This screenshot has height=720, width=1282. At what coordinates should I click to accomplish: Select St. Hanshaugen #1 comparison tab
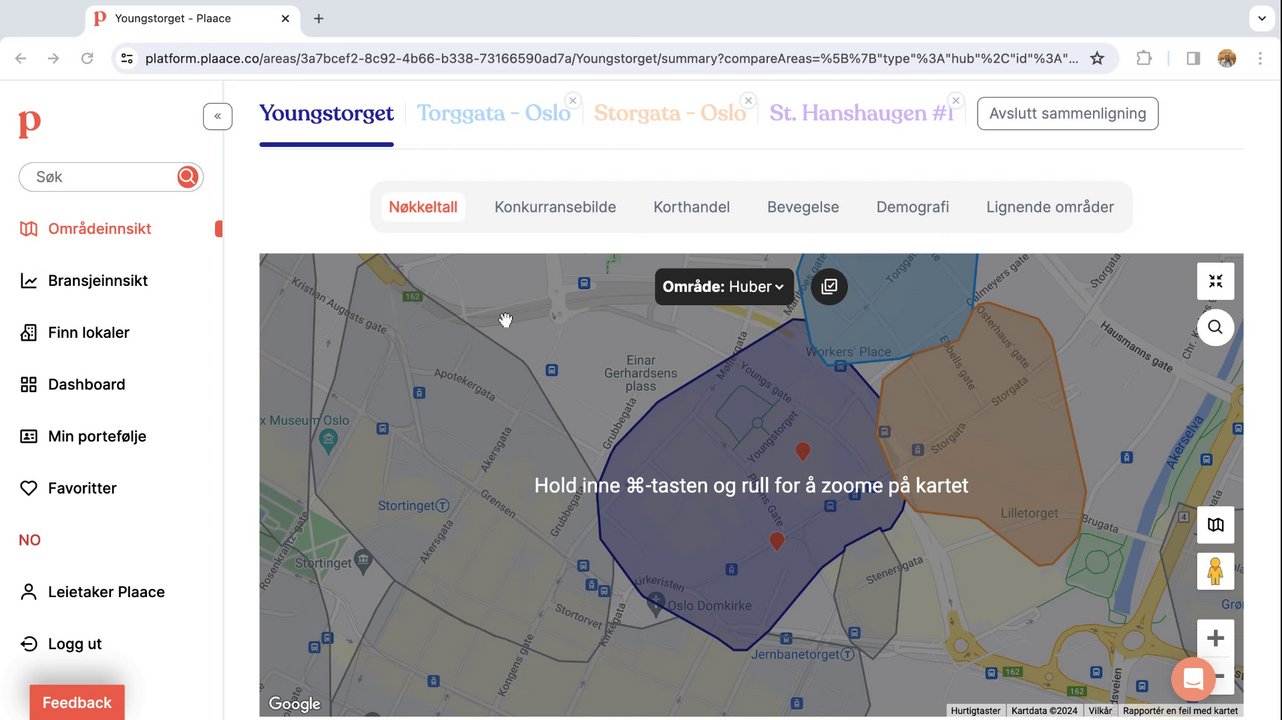tap(861, 113)
